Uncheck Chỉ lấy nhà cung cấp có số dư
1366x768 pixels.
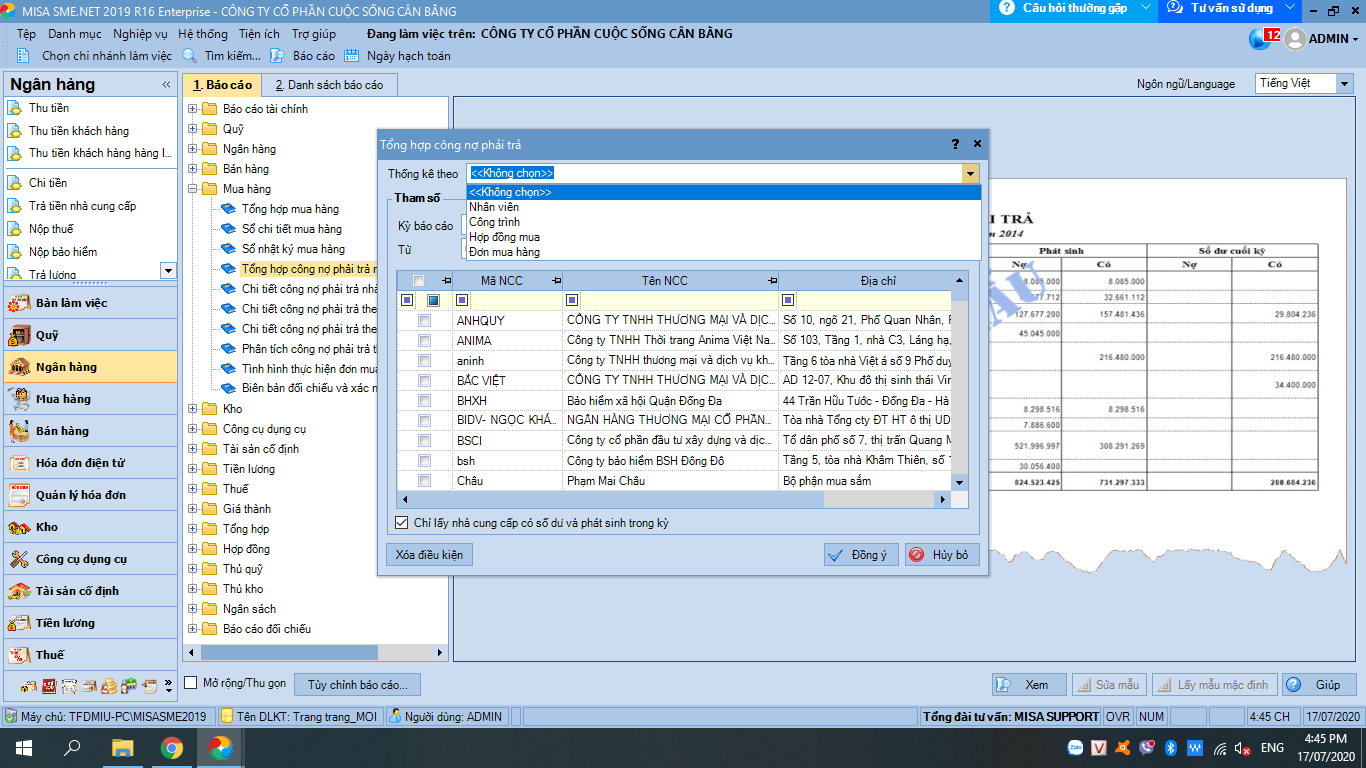402,523
